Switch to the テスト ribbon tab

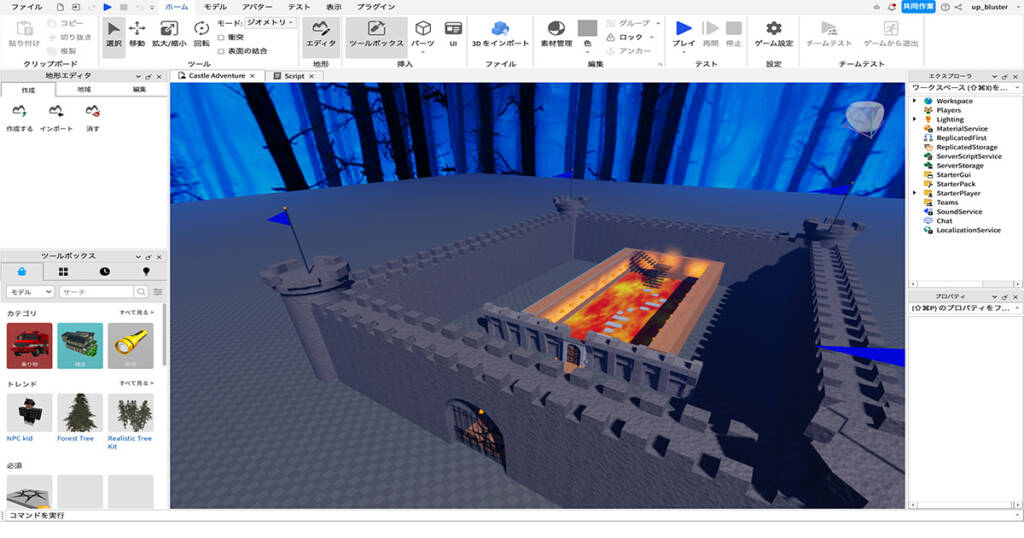pyautogui.click(x=299, y=7)
